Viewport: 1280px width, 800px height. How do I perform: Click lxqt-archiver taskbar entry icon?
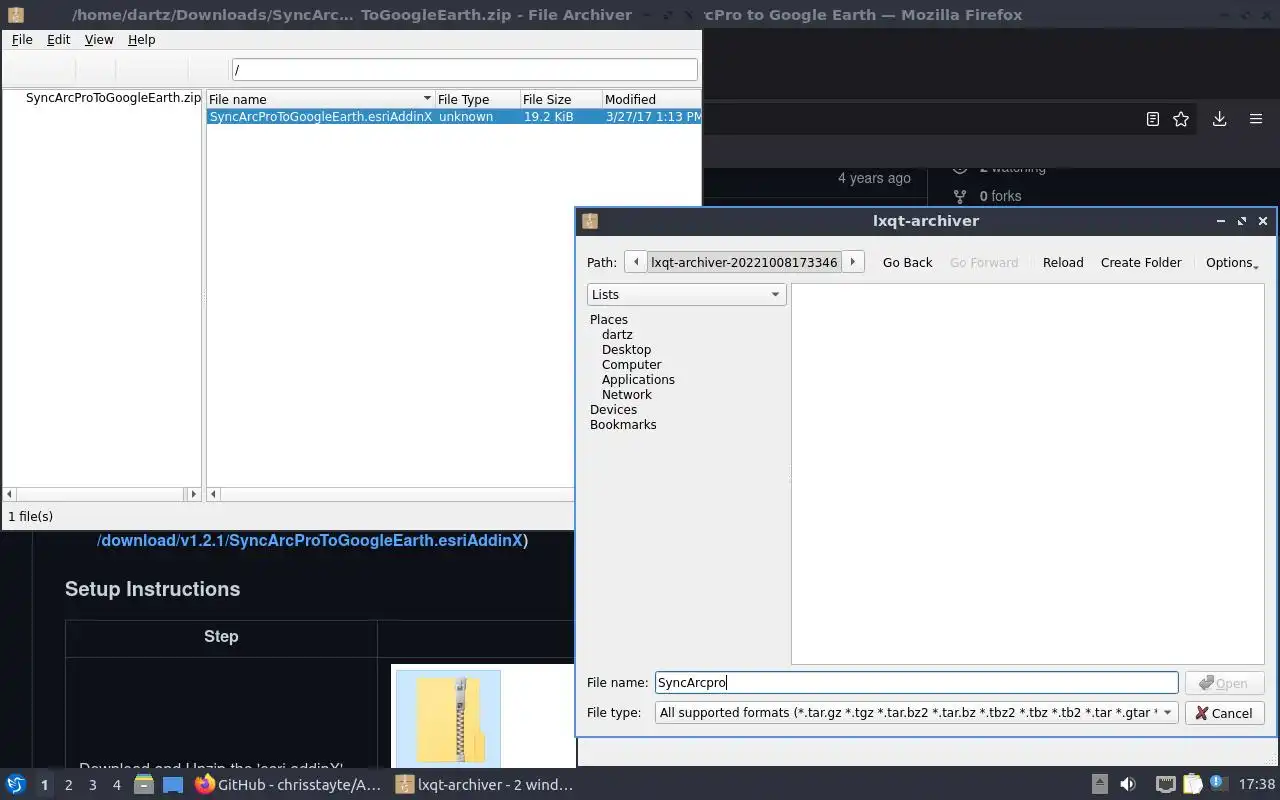pos(404,785)
